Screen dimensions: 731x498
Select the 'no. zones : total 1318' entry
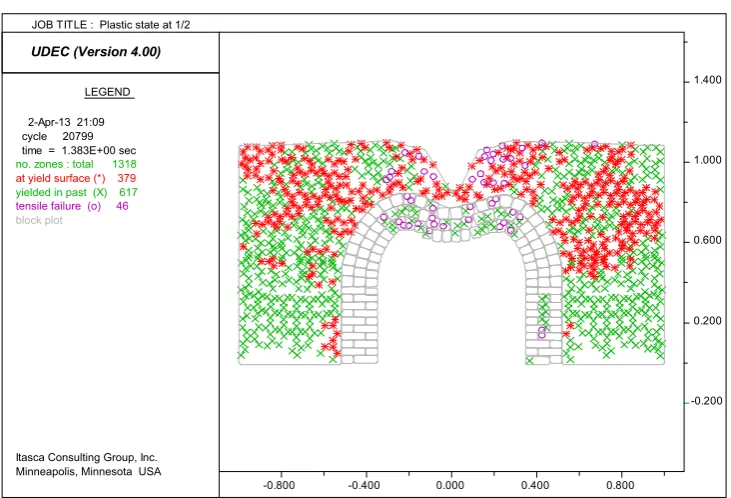tap(76, 164)
